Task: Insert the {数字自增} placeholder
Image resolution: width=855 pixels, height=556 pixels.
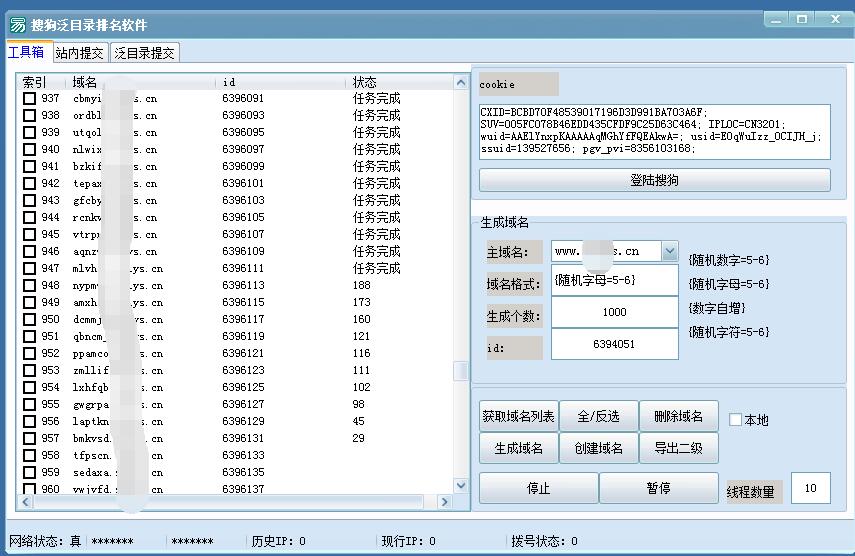Action: 716,308
